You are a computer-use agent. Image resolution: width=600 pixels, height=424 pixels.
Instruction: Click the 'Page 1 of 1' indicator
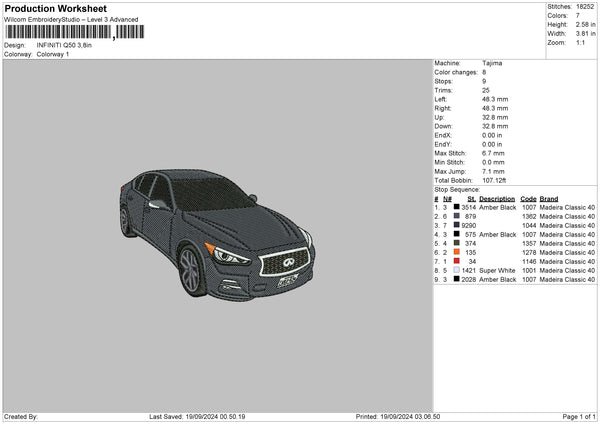coord(579,416)
